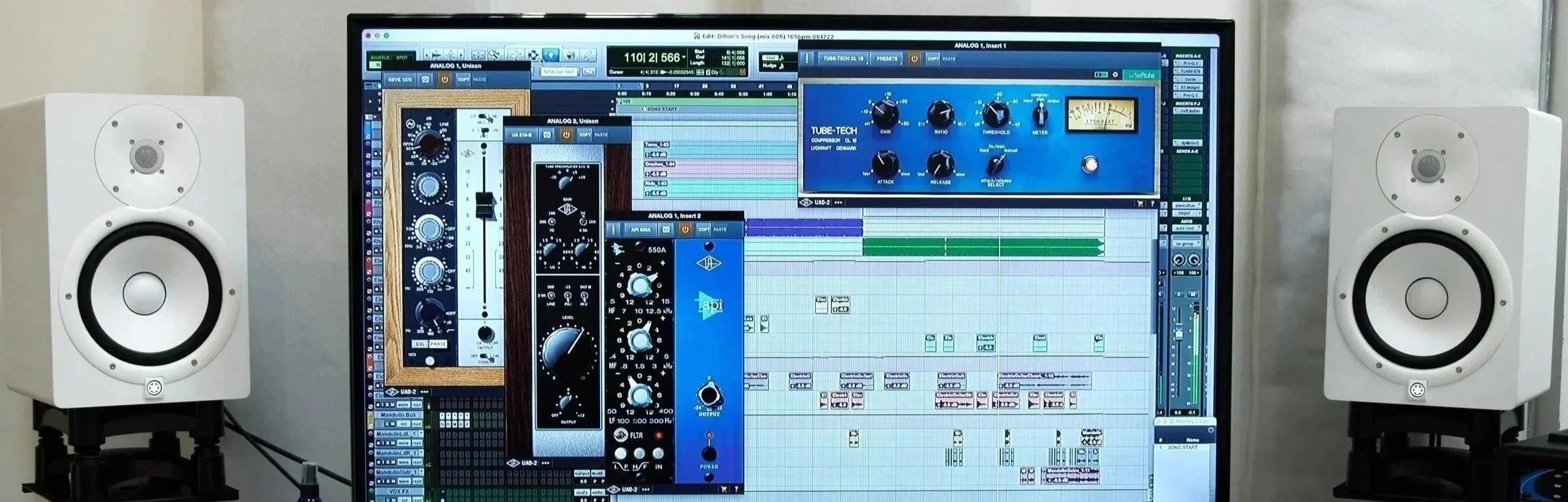Screen dimensions: 1568x502
Task: Activate the Scrubber speaker tool
Action: 570,56
